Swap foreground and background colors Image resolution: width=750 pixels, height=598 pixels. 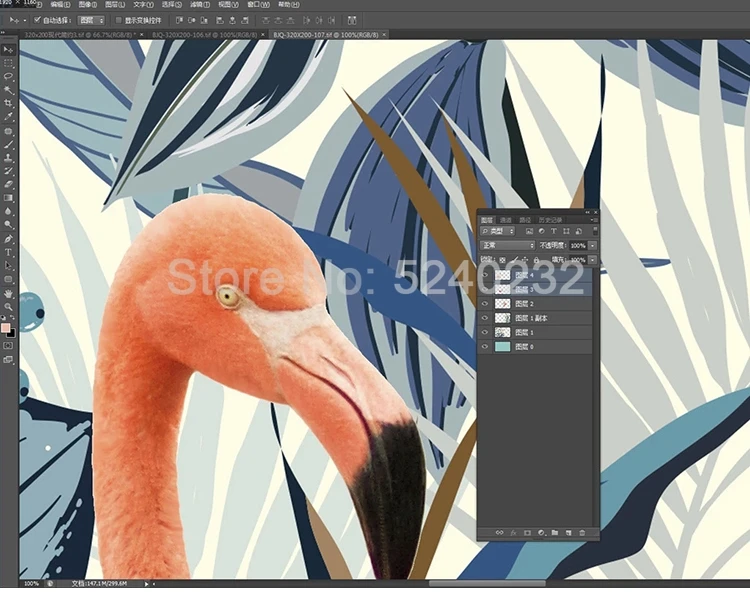pyautogui.click(x=12, y=318)
